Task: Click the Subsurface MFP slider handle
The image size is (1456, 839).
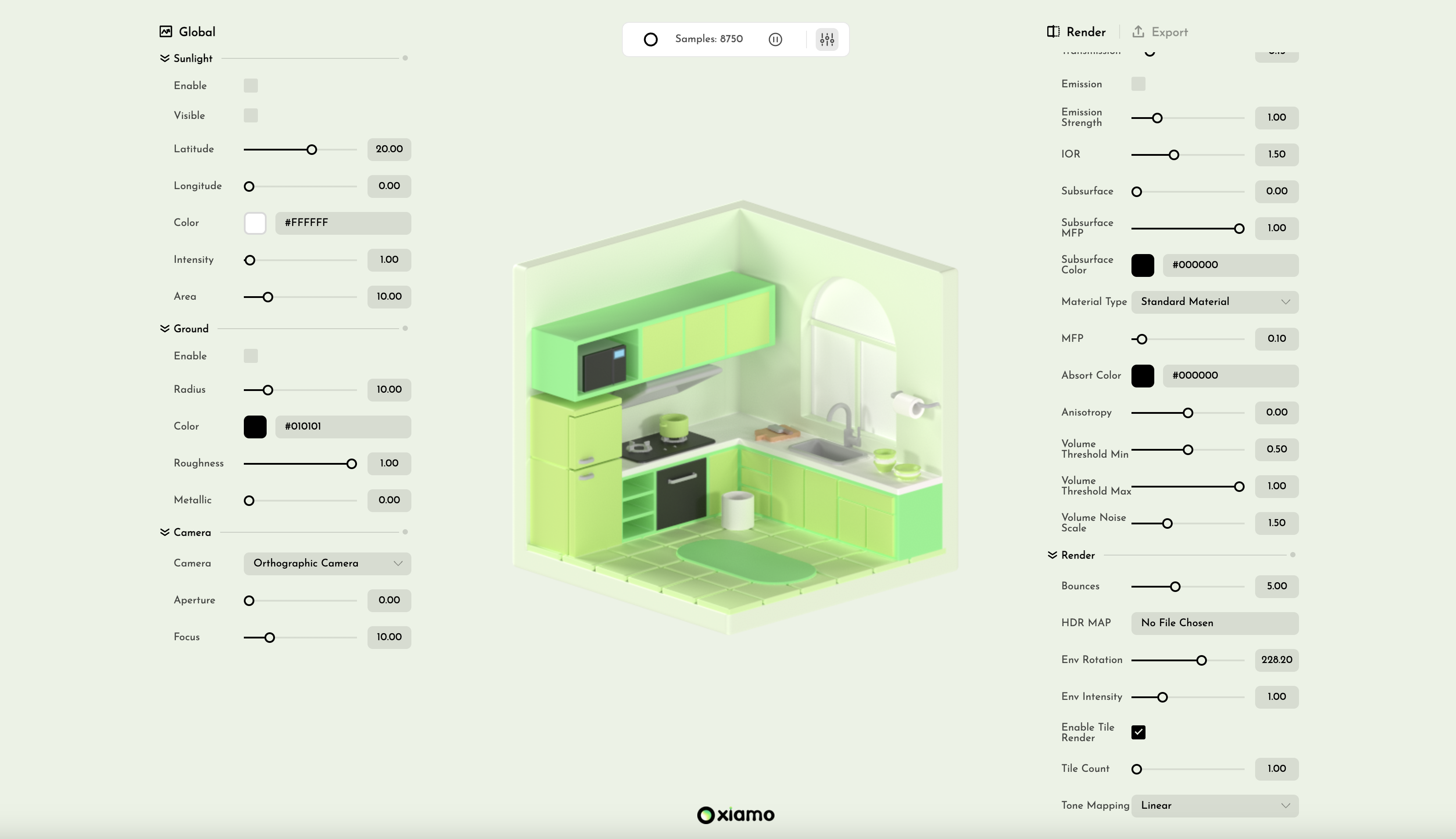Action: tap(1239, 229)
